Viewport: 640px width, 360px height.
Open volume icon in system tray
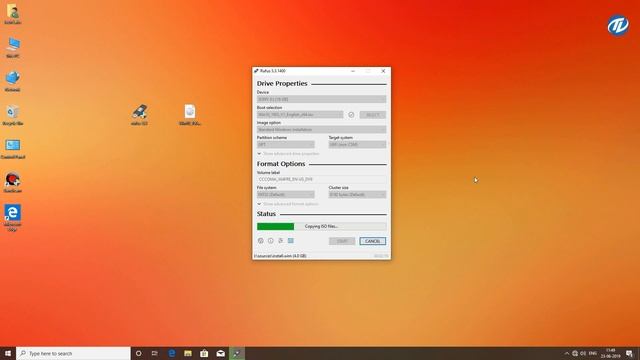pyautogui.click(x=583, y=353)
